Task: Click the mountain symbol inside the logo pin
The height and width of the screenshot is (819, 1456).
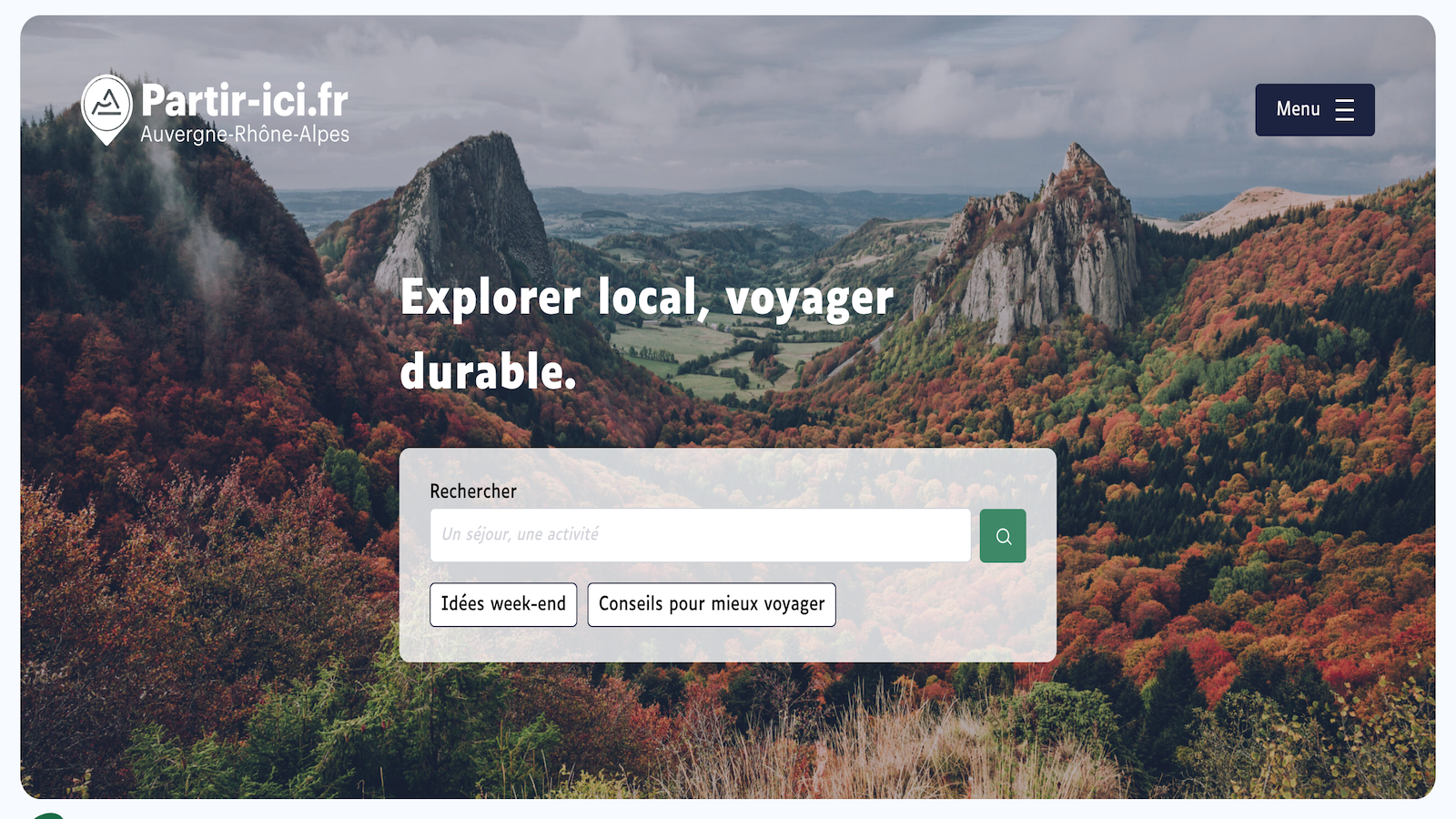Action: pyautogui.click(x=107, y=104)
